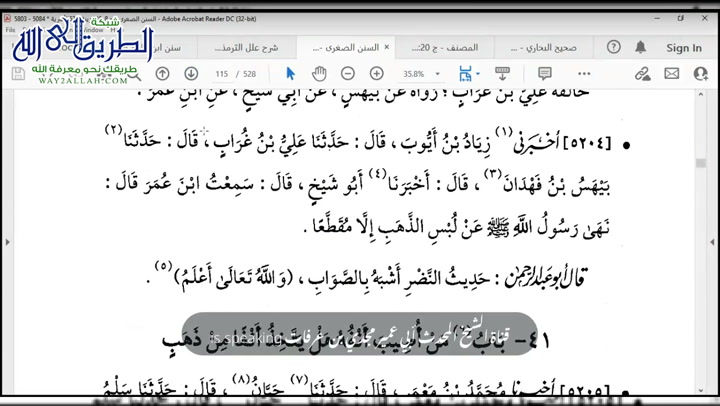Switch to the المصنف - ج 20 tab
Image resolution: width=720 pixels, height=406 pixels.
pyautogui.click(x=445, y=48)
